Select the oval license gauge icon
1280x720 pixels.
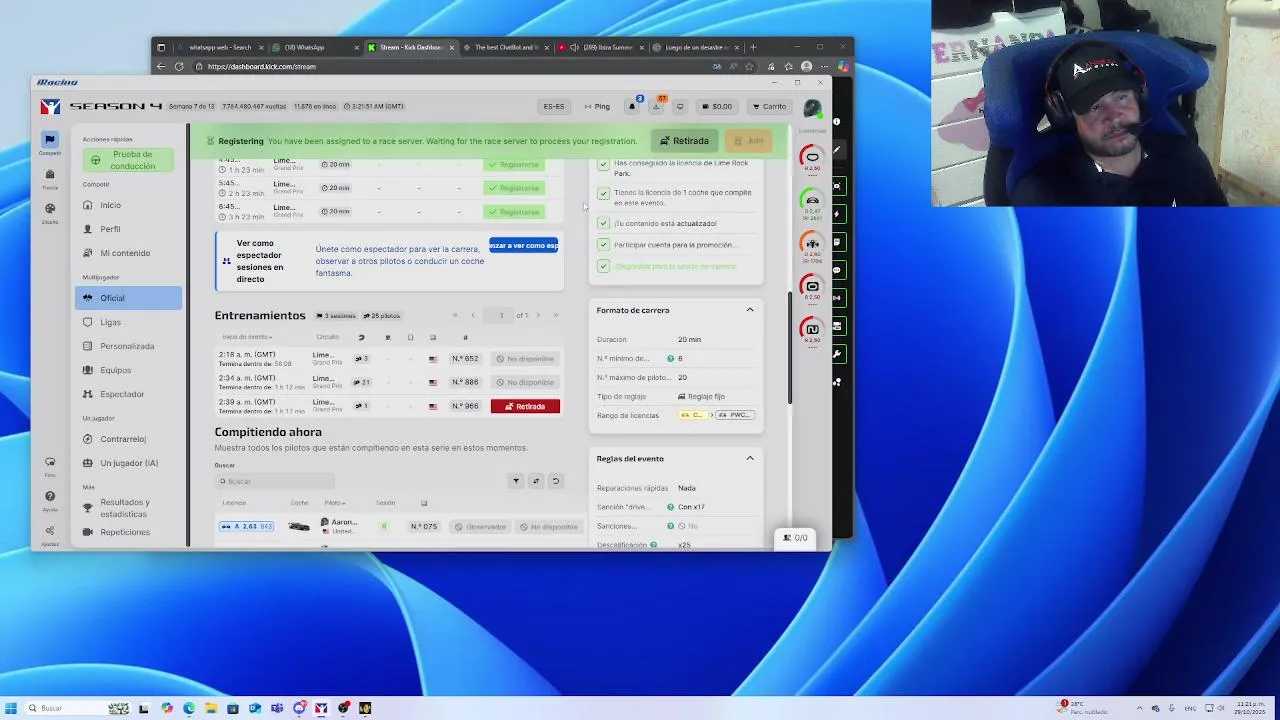click(x=812, y=157)
